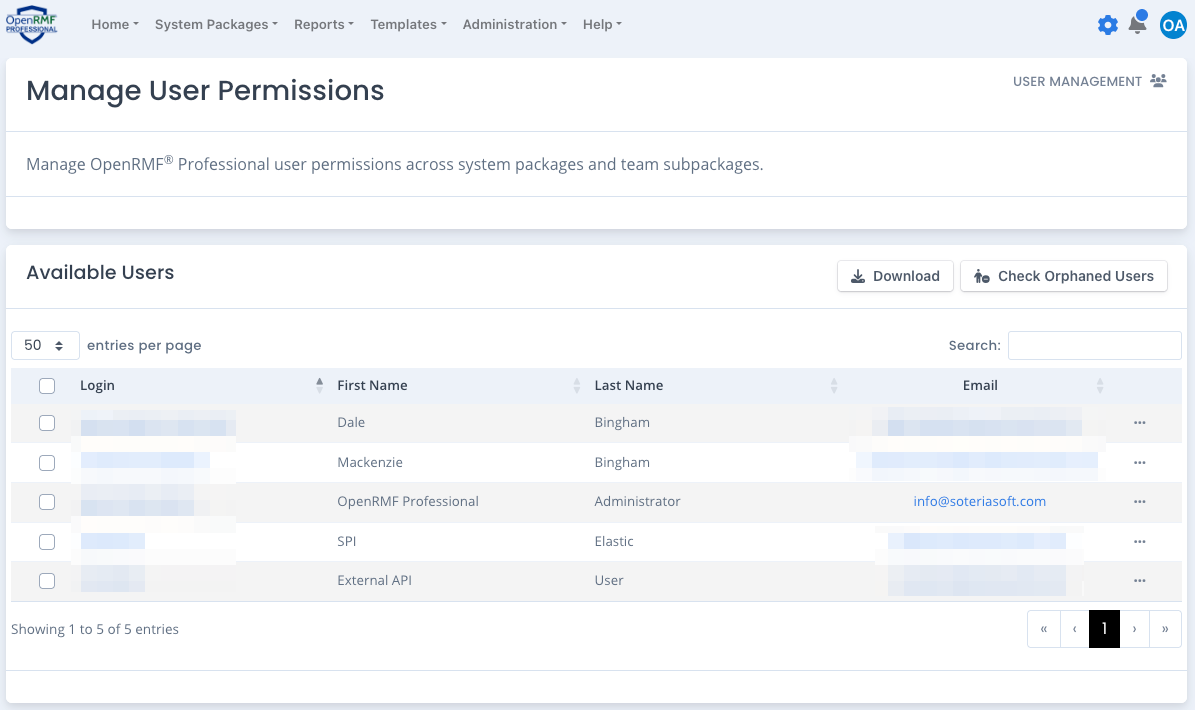1195x710 pixels.
Task: Open the row actions ellipsis for Dale
Action: click(x=1139, y=423)
